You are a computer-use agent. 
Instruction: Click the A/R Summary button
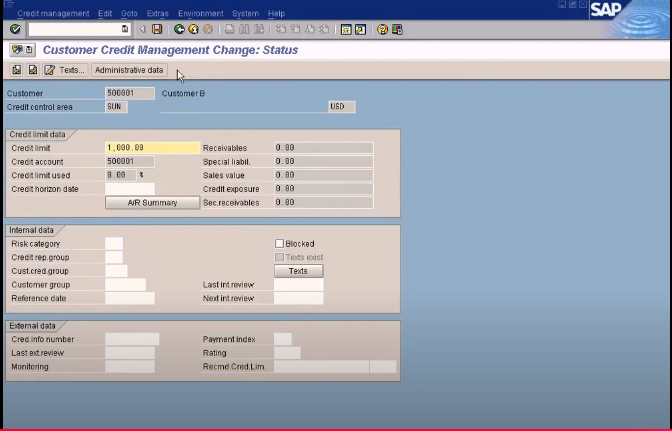[x=152, y=203]
